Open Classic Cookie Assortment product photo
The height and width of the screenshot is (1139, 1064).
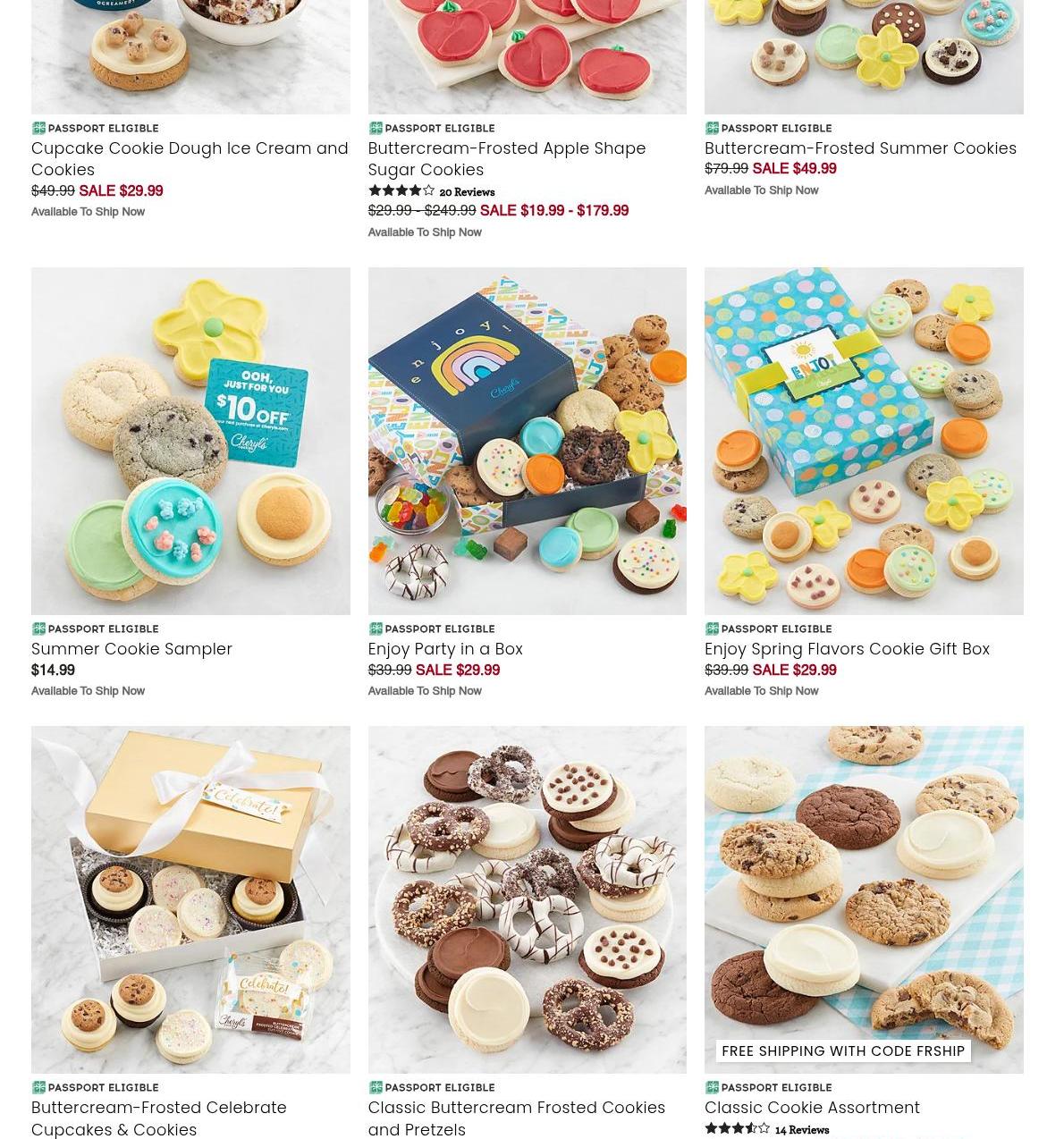pos(864,899)
